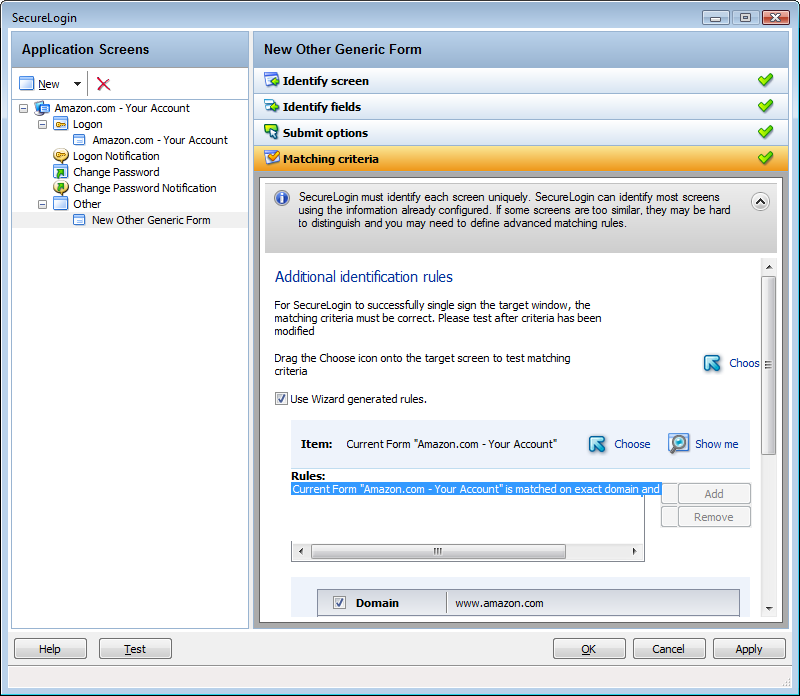The image size is (800, 696).
Task: Click the red X delete icon
Action: pos(103,84)
